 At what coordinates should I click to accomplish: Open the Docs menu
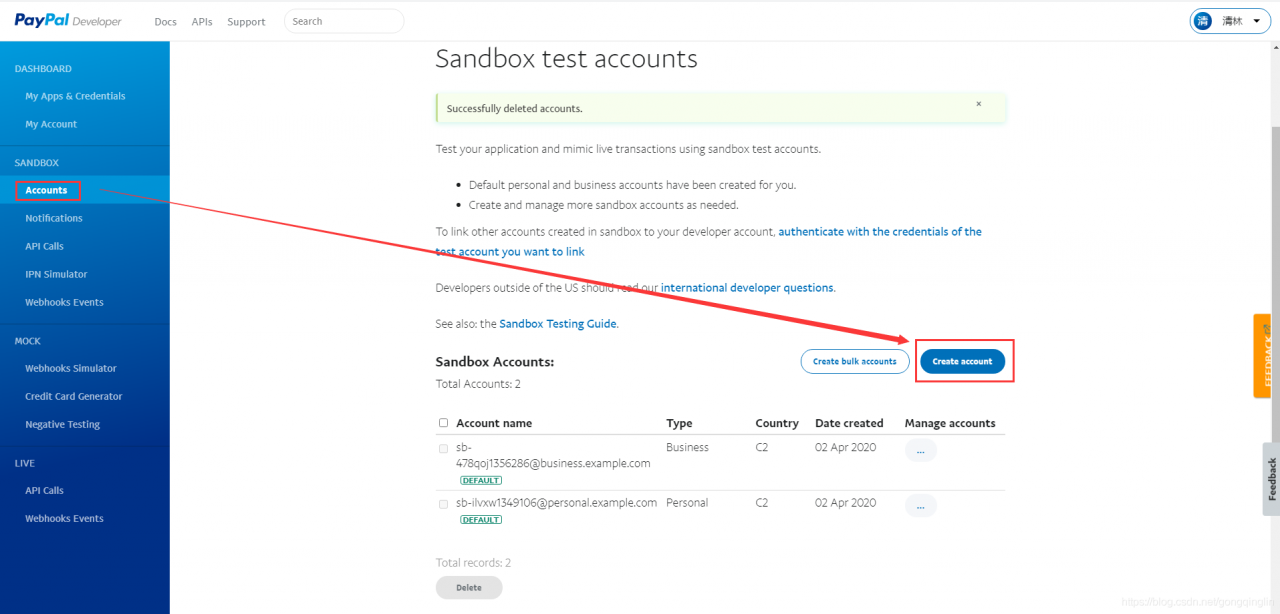(x=165, y=22)
